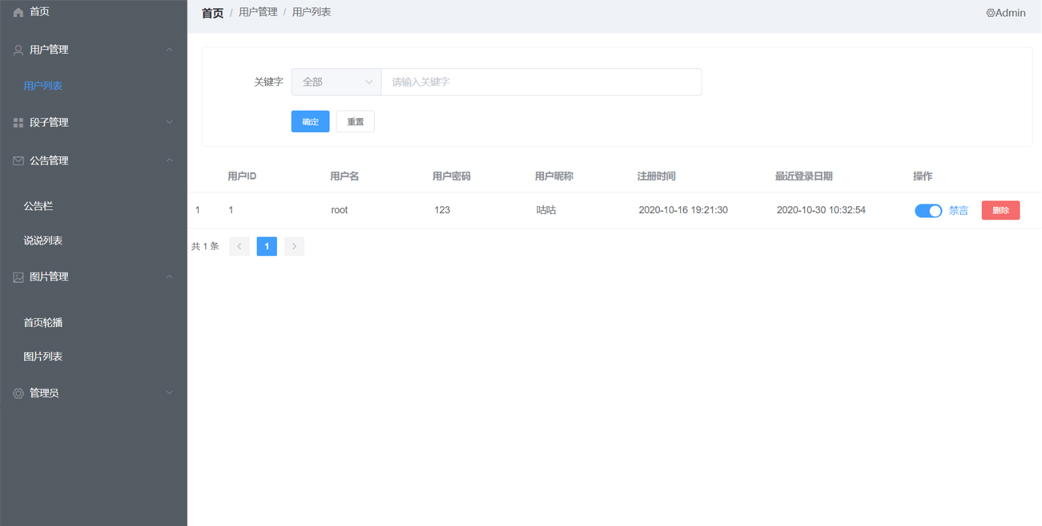Collapse the 用户管理 menu section

tap(169, 50)
